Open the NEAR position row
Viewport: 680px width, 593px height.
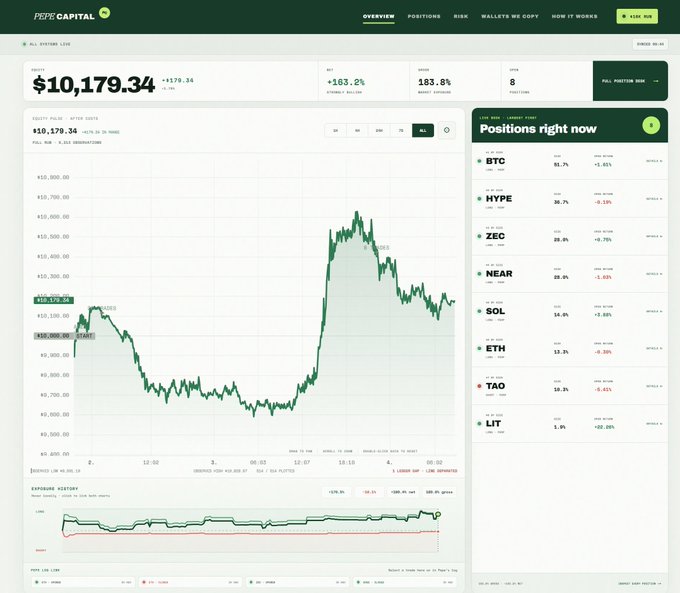[569, 274]
